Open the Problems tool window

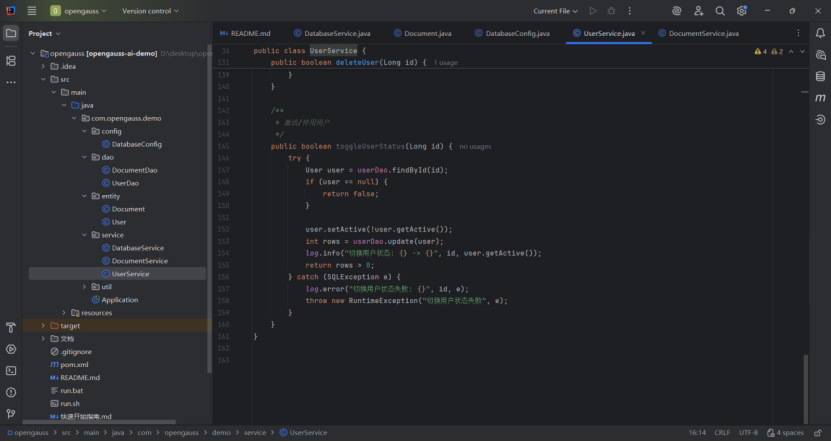11,392
